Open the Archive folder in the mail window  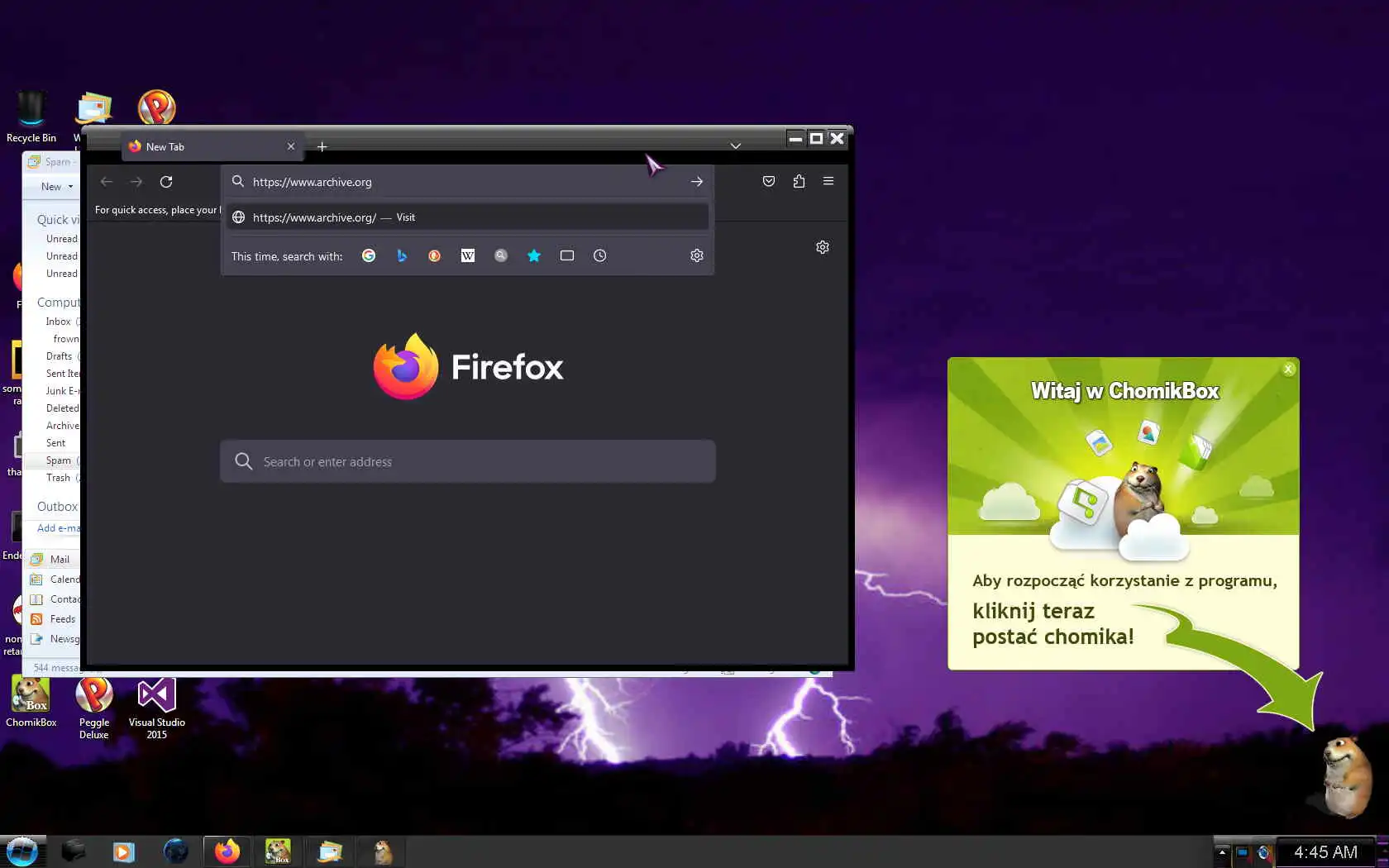pos(63,426)
